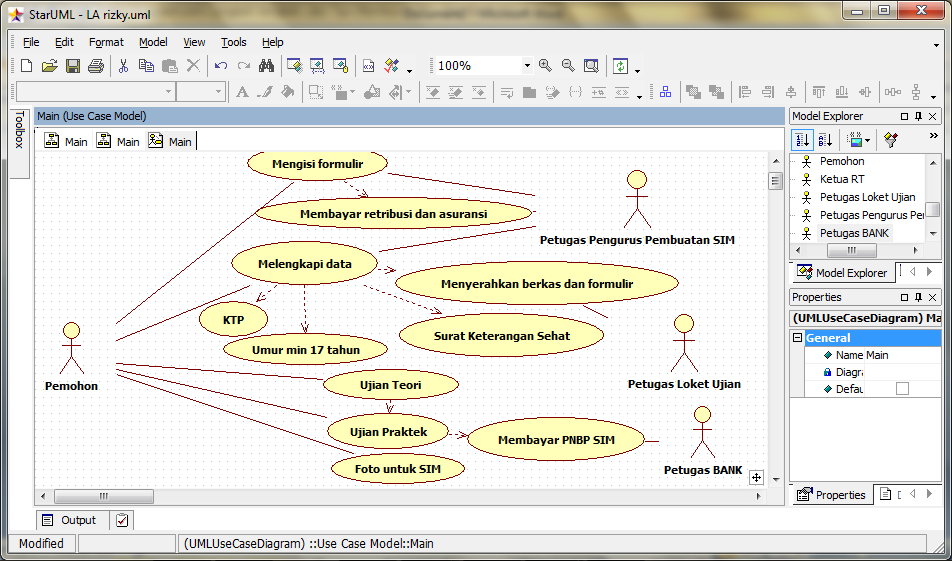
Task: Open the View menu
Action: point(194,42)
